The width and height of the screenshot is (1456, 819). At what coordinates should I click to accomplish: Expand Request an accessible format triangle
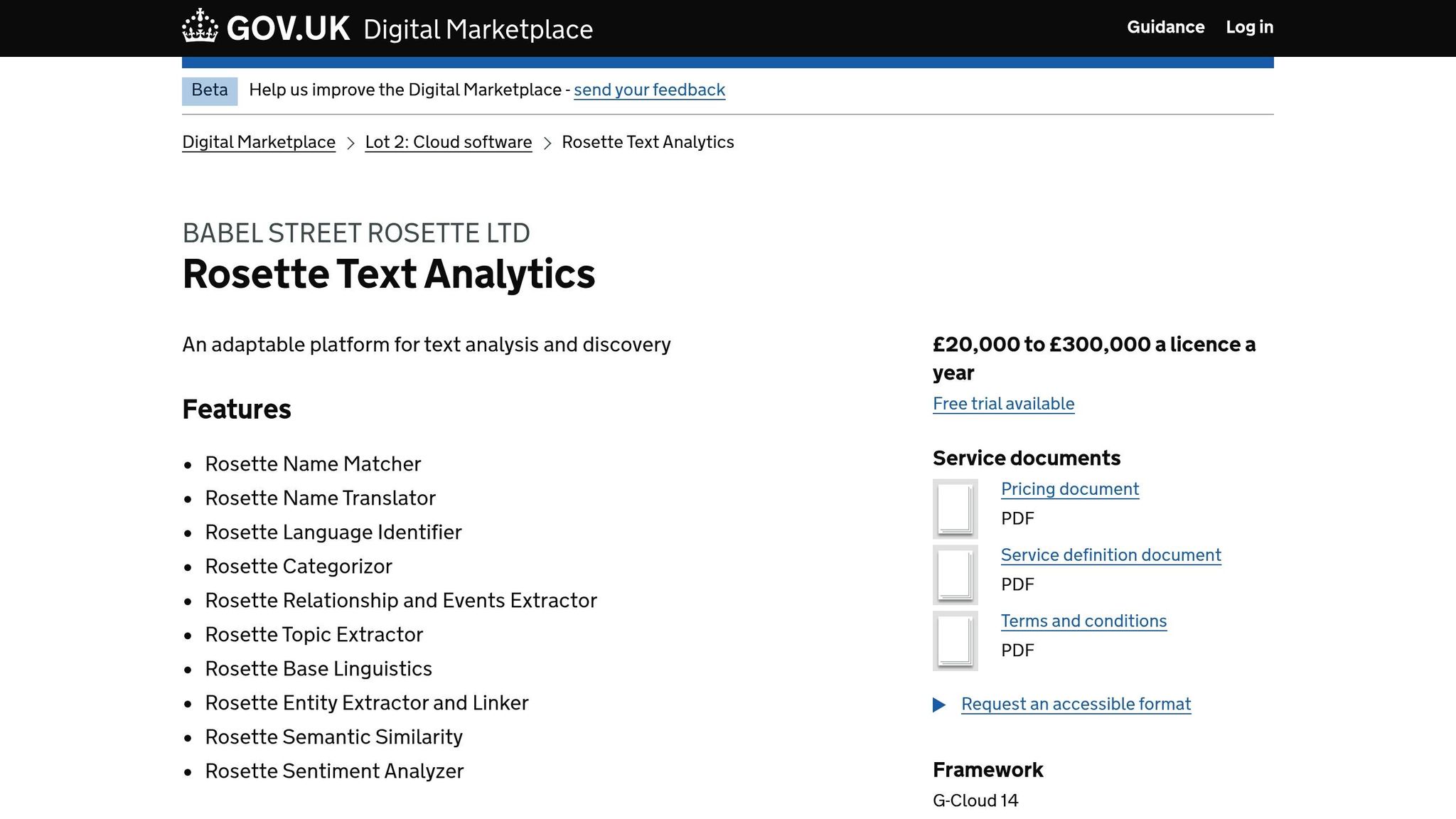tap(939, 705)
